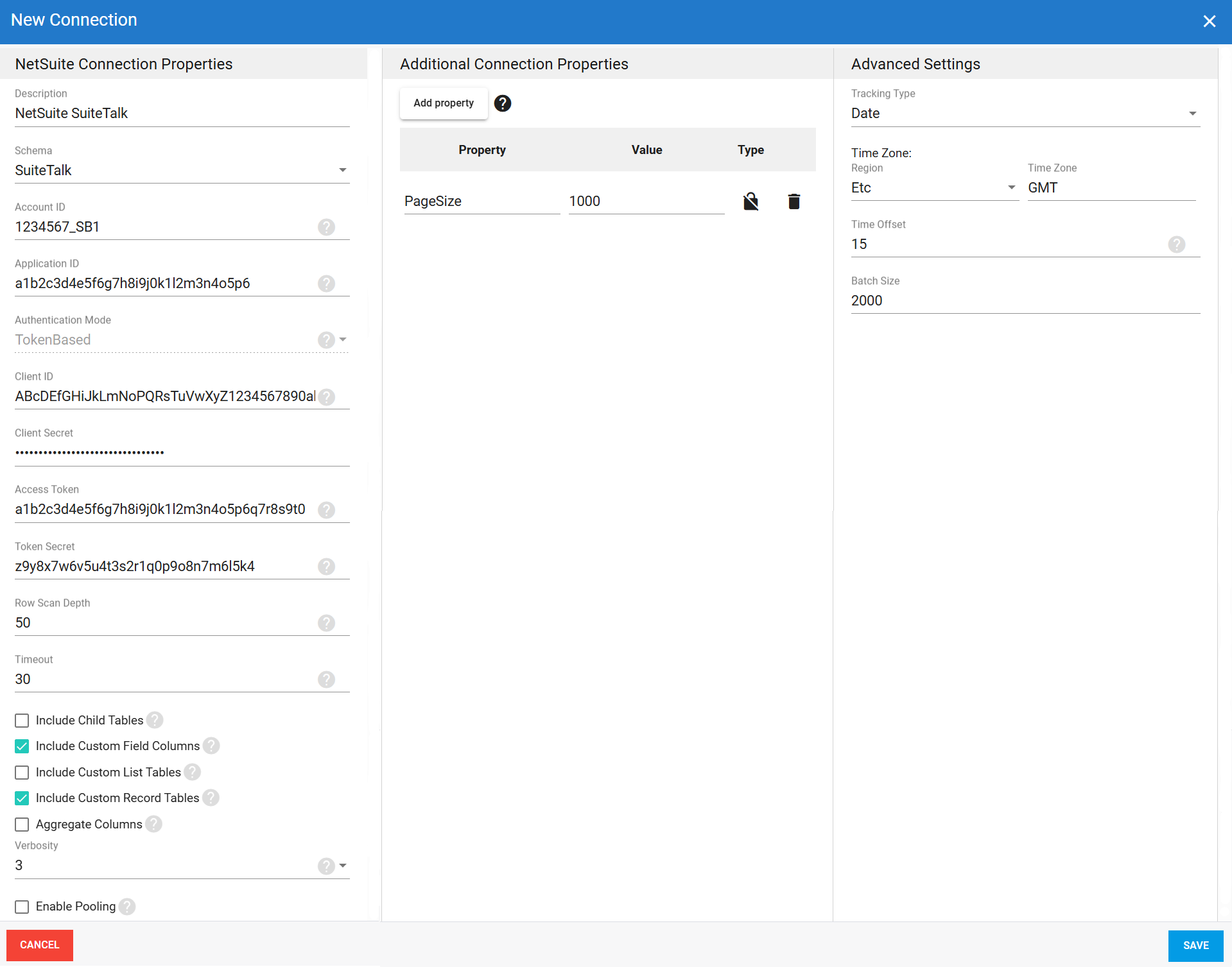Screen dimensions: 1232x967
Task: Click the Time Zone GMT field
Action: click(x=1111, y=188)
